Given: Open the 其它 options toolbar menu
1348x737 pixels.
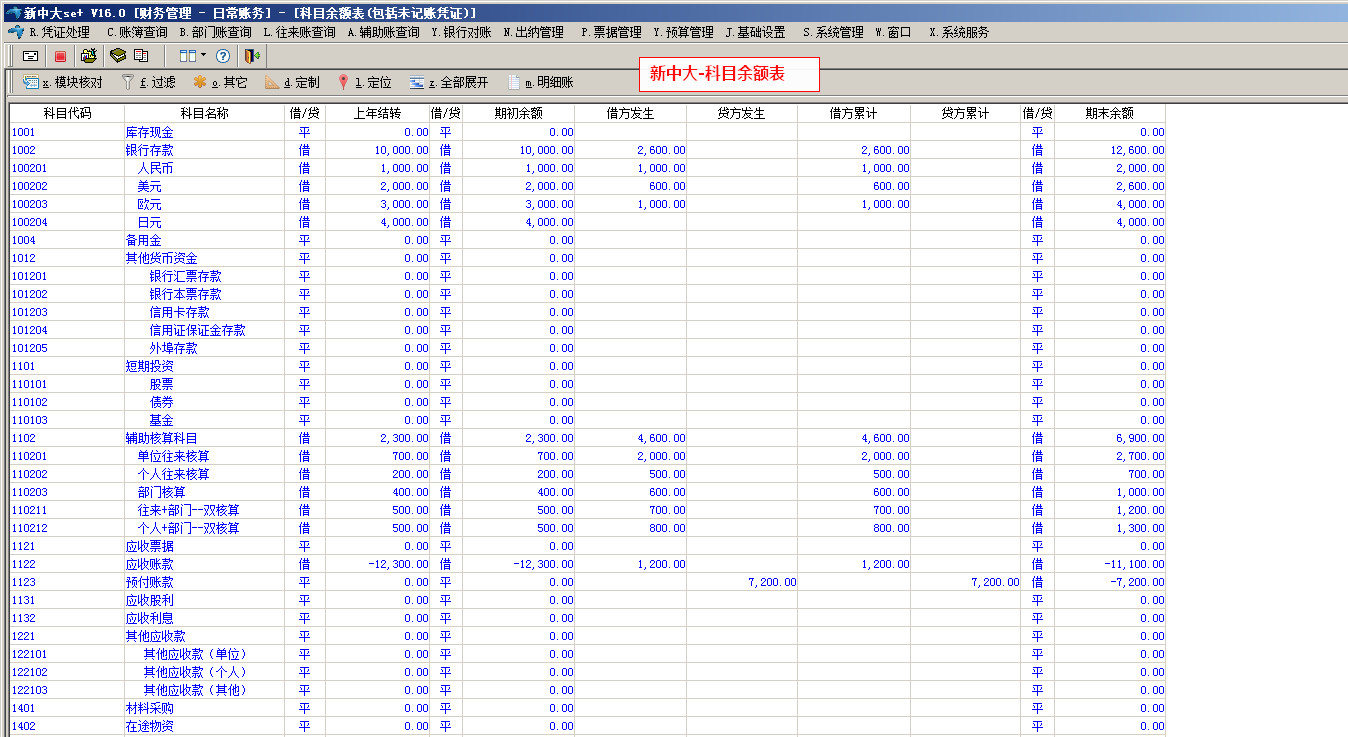Looking at the screenshot, I should coord(220,83).
